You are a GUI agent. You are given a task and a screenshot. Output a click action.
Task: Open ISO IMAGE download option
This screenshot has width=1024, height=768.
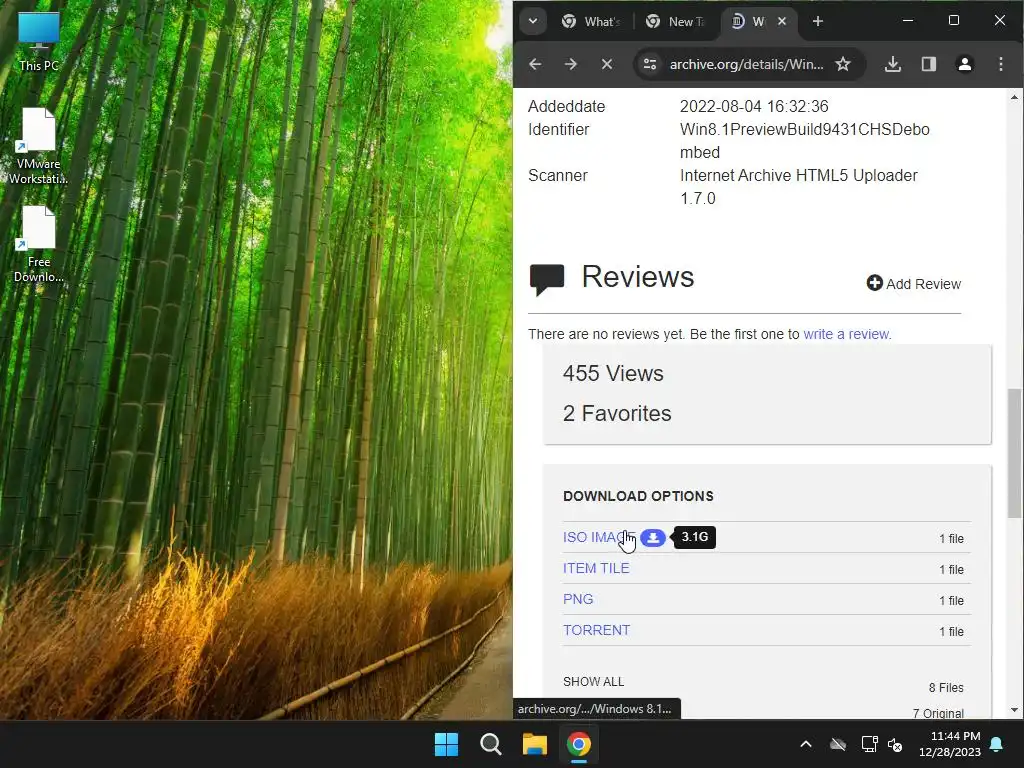(598, 537)
